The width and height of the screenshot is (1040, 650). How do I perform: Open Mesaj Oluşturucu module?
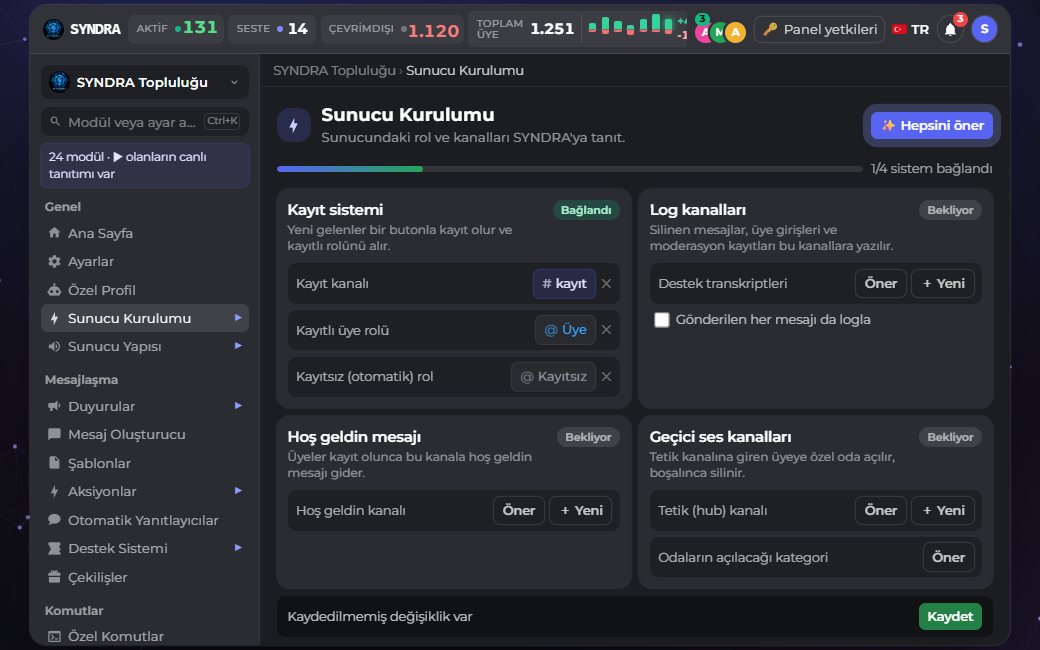tap(145, 434)
